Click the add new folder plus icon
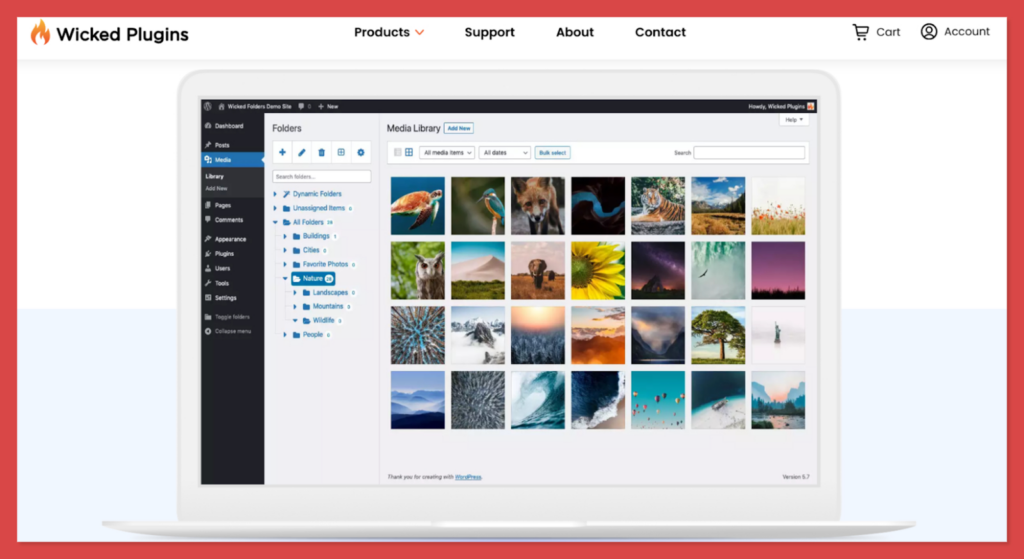The width and height of the screenshot is (1024, 559). 282,152
